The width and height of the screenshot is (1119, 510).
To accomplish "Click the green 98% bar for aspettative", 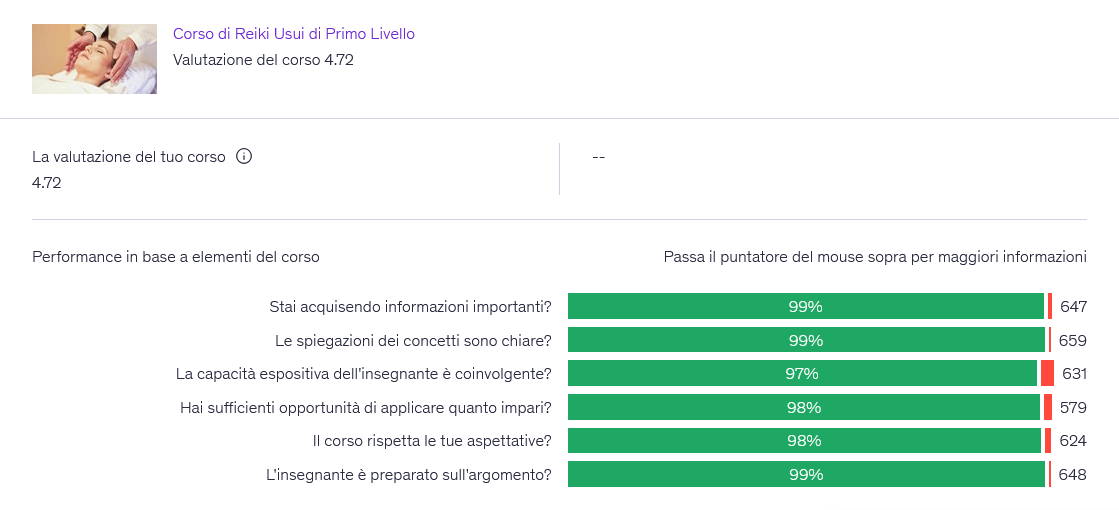I will click(805, 441).
